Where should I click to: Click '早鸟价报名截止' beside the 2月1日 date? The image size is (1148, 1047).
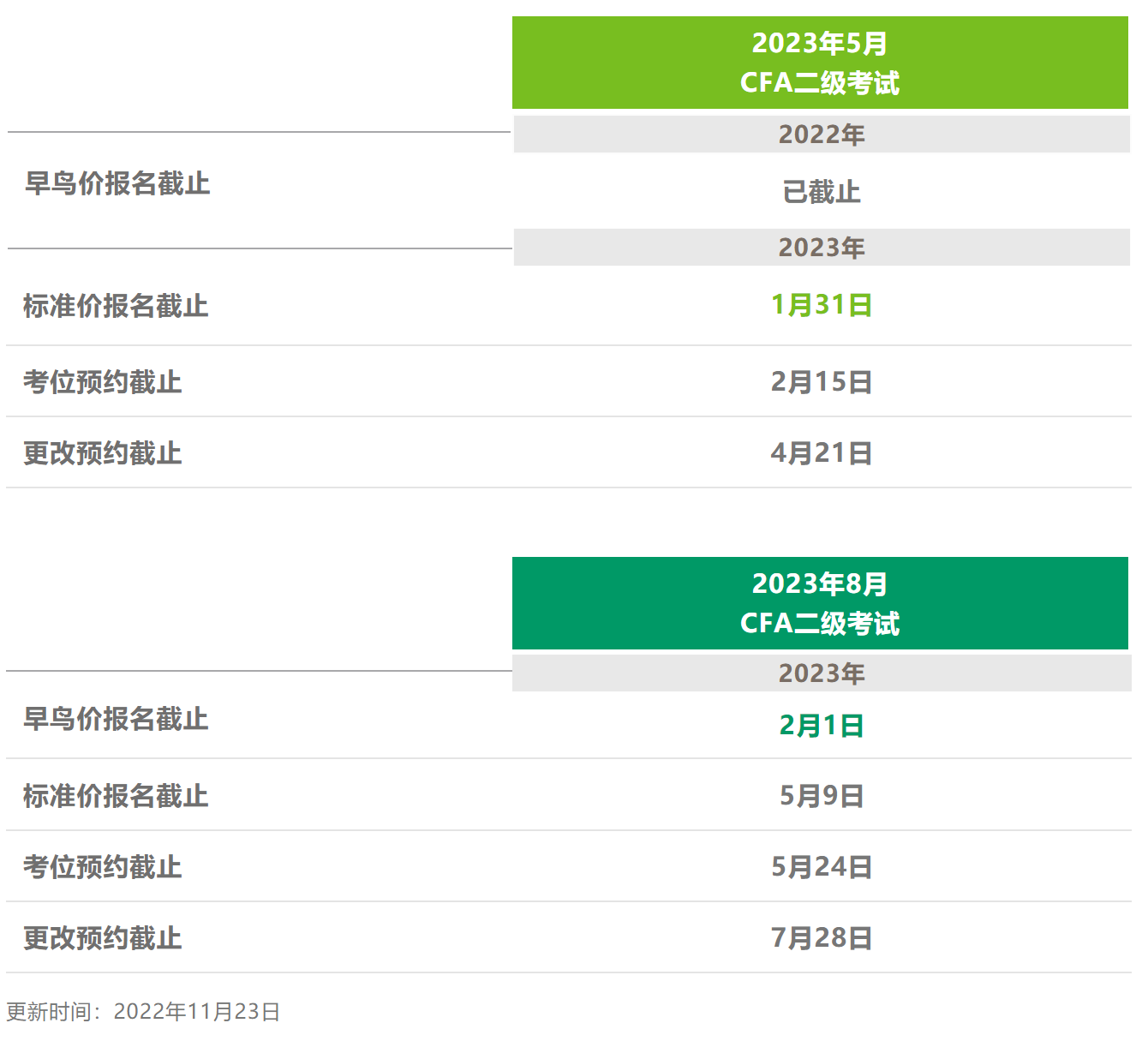[x=116, y=719]
